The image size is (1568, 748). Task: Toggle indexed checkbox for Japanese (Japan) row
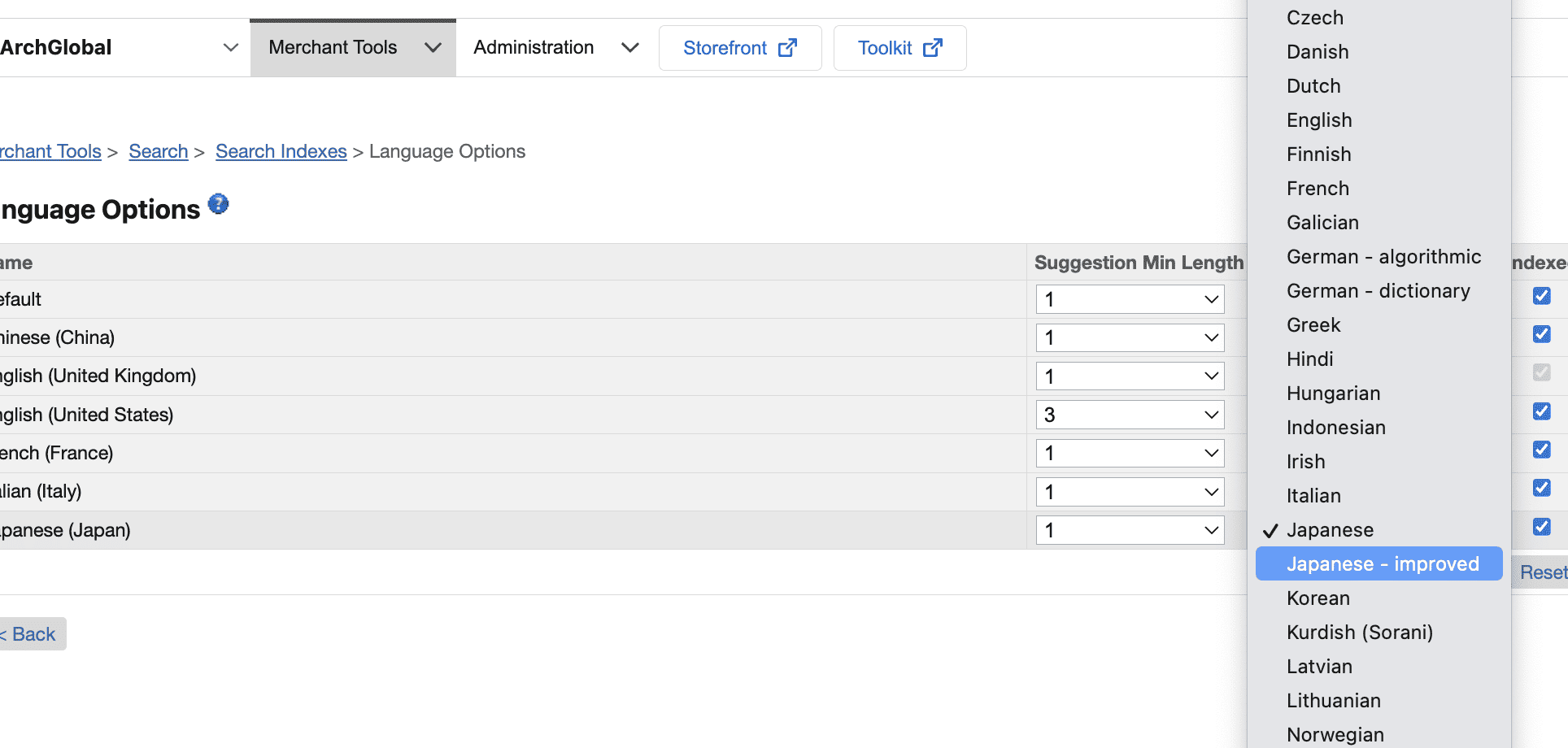click(1541, 527)
